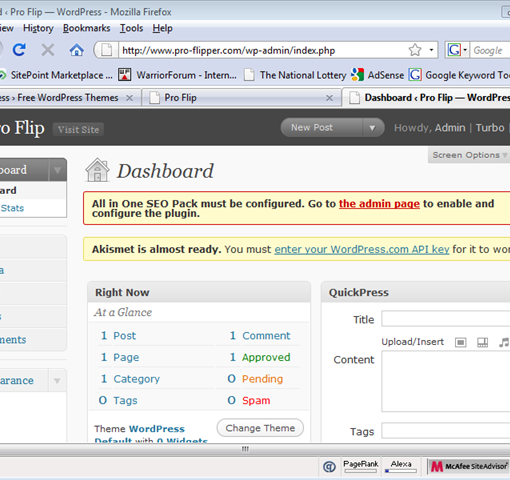
Task: Click the Change Theme button
Action: click(x=260, y=428)
